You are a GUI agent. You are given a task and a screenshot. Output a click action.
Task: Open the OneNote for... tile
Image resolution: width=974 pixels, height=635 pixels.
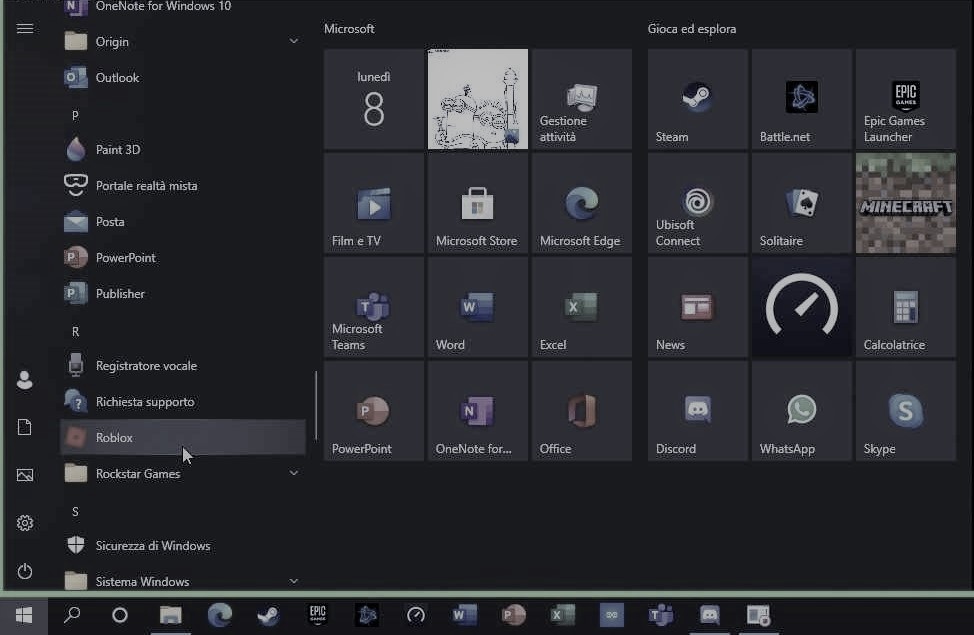pos(478,411)
